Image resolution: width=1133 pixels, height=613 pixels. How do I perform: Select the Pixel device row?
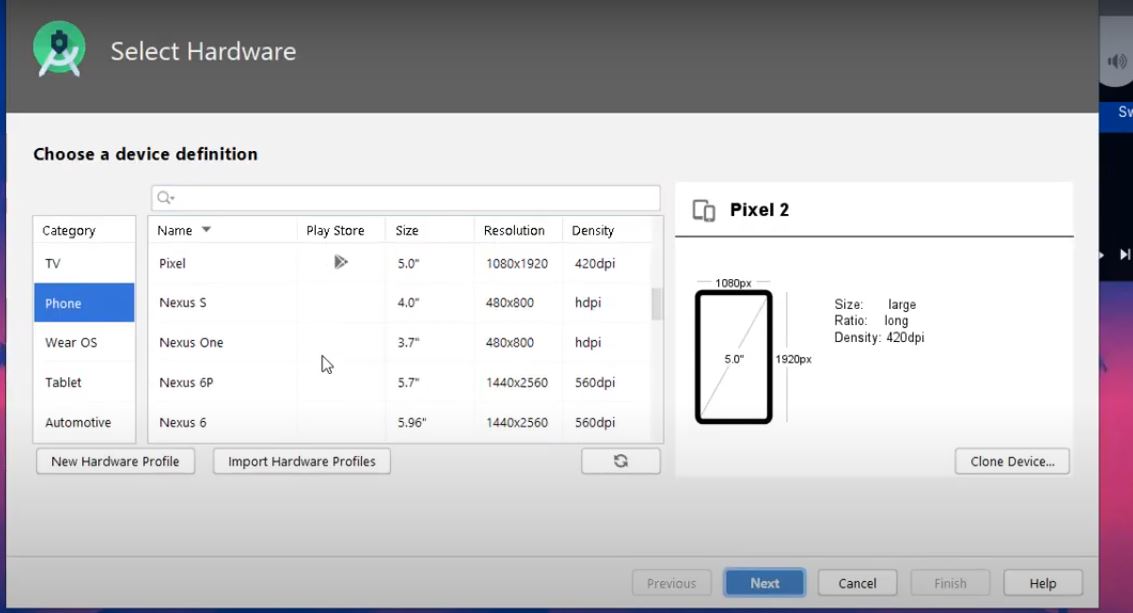click(400, 263)
